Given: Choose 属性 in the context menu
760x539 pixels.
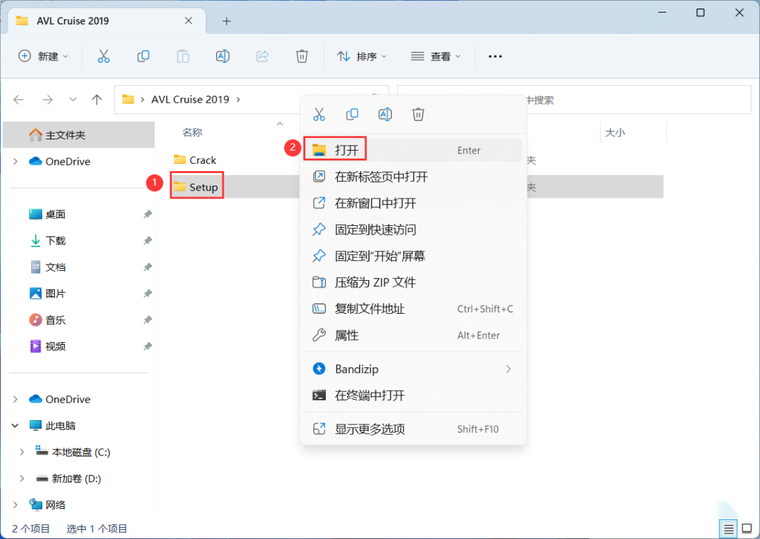Looking at the screenshot, I should tap(413, 335).
